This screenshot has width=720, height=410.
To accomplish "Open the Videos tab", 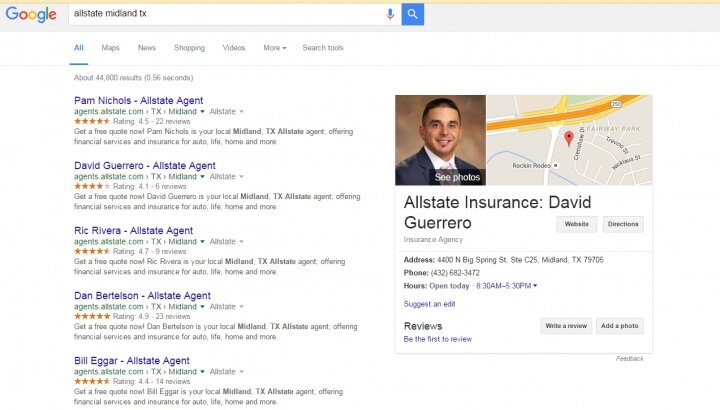I will click(234, 48).
